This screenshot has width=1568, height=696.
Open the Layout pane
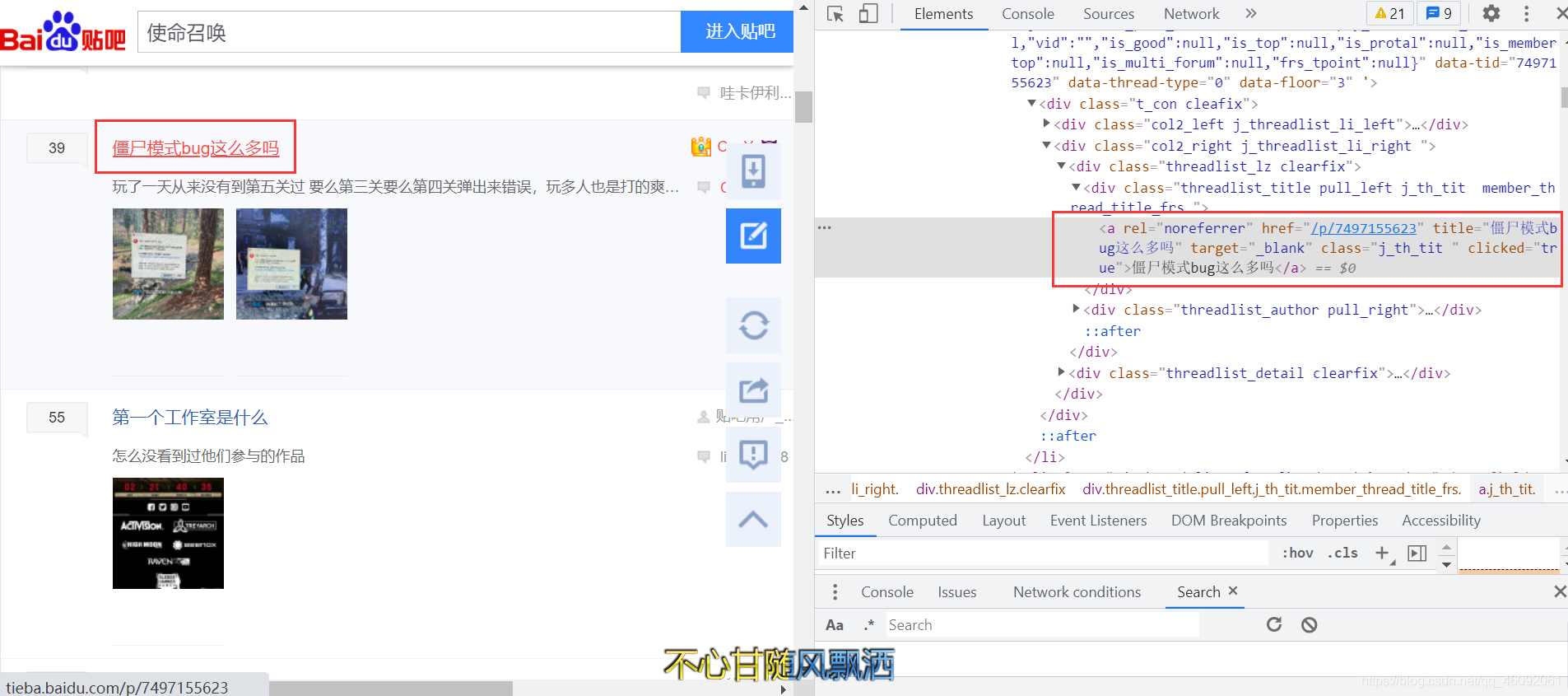click(x=1004, y=521)
